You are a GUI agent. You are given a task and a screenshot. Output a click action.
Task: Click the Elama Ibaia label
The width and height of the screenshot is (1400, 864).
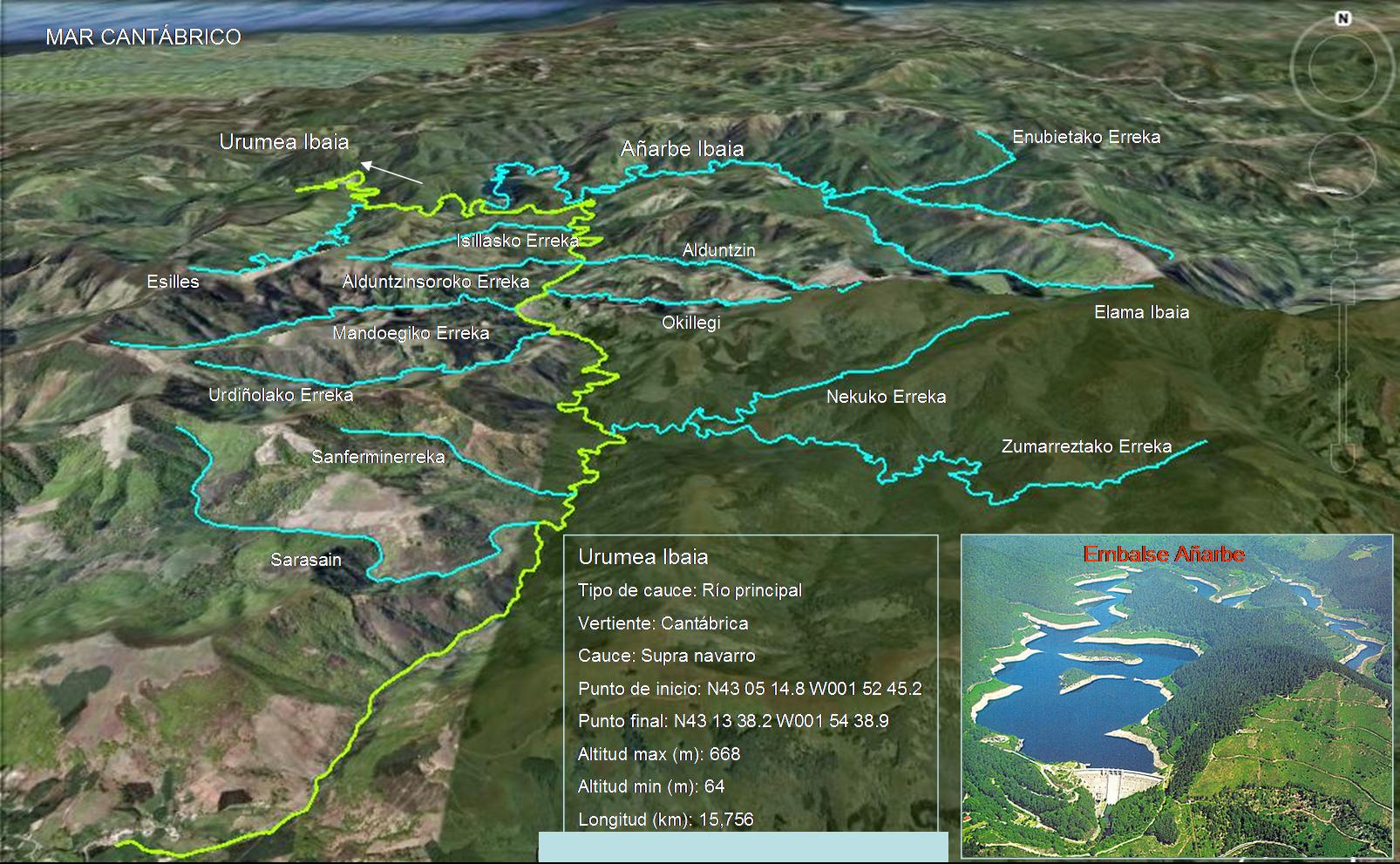tap(1141, 312)
